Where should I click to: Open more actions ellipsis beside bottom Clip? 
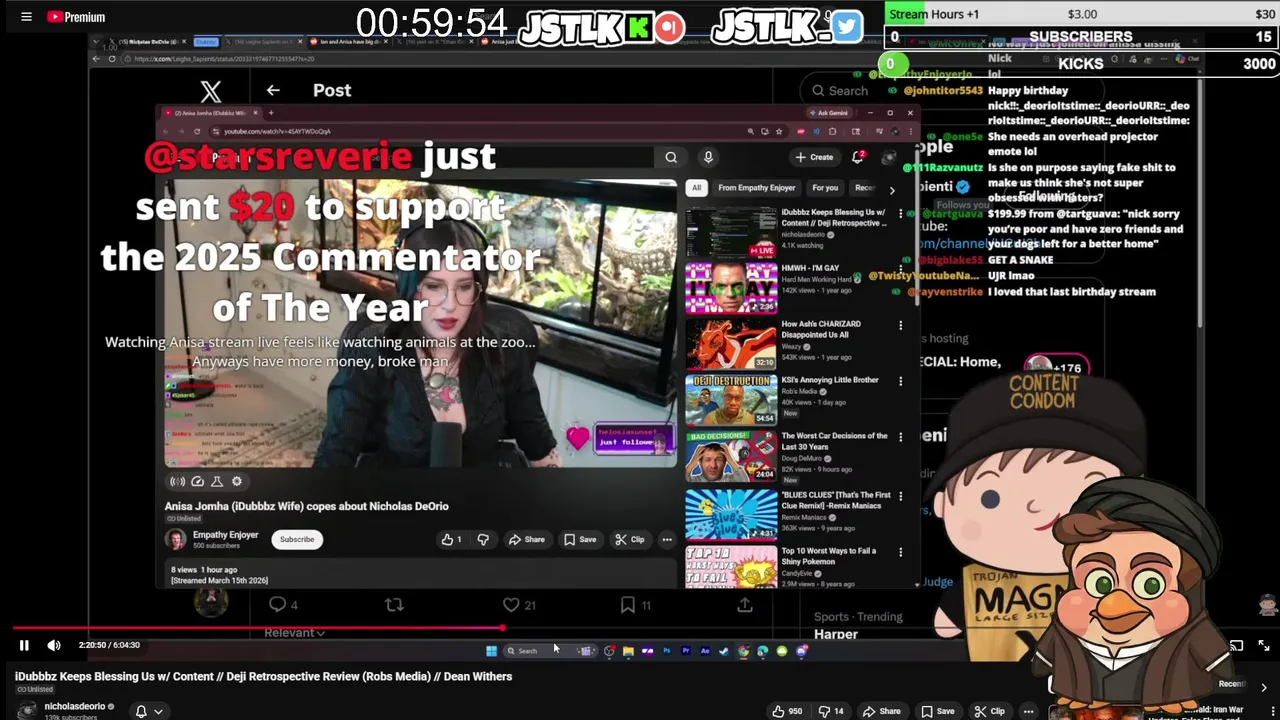1028,711
